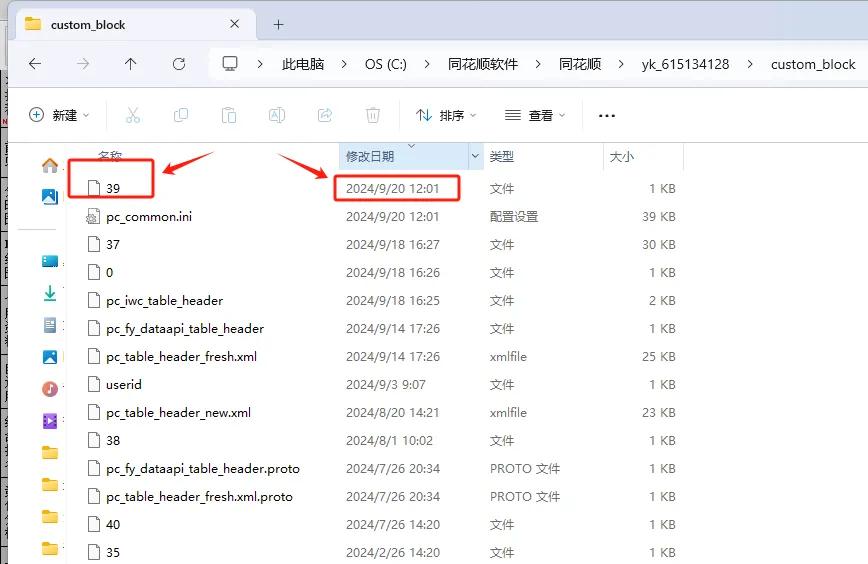Open Gallery in the sidebar
This screenshot has width=868, height=564.
[x=50, y=196]
